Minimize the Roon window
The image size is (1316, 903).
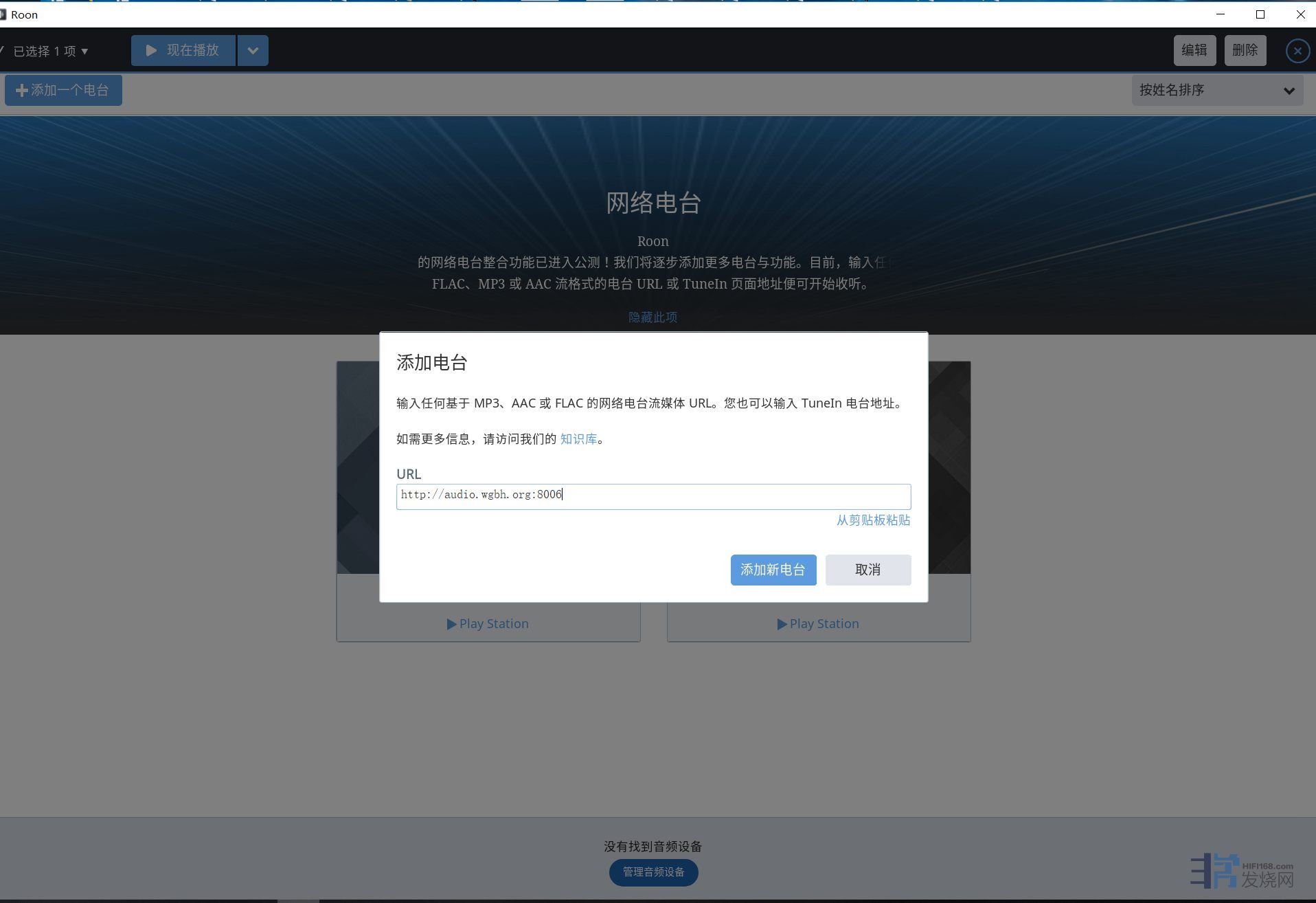coord(1220,14)
